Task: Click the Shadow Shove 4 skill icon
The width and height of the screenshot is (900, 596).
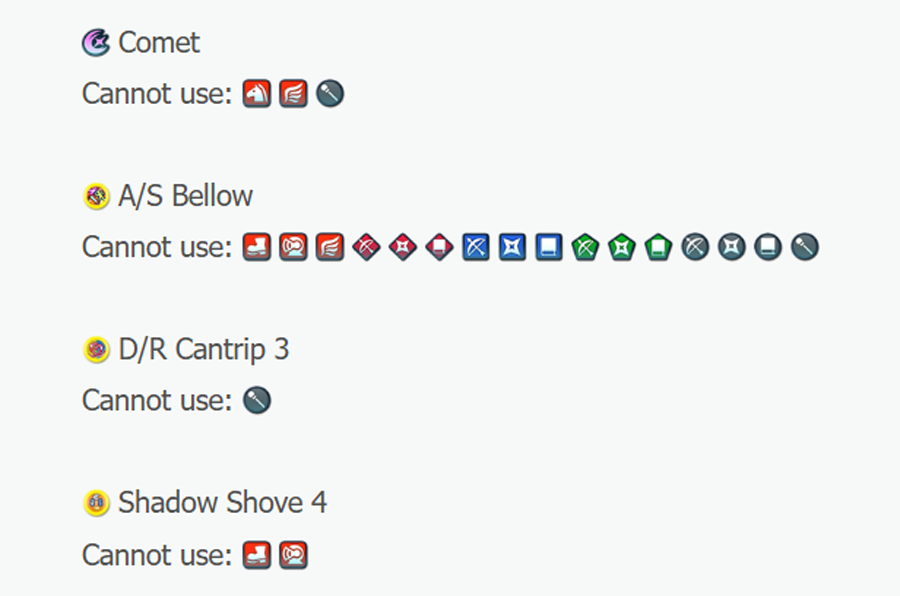Action: 96,503
